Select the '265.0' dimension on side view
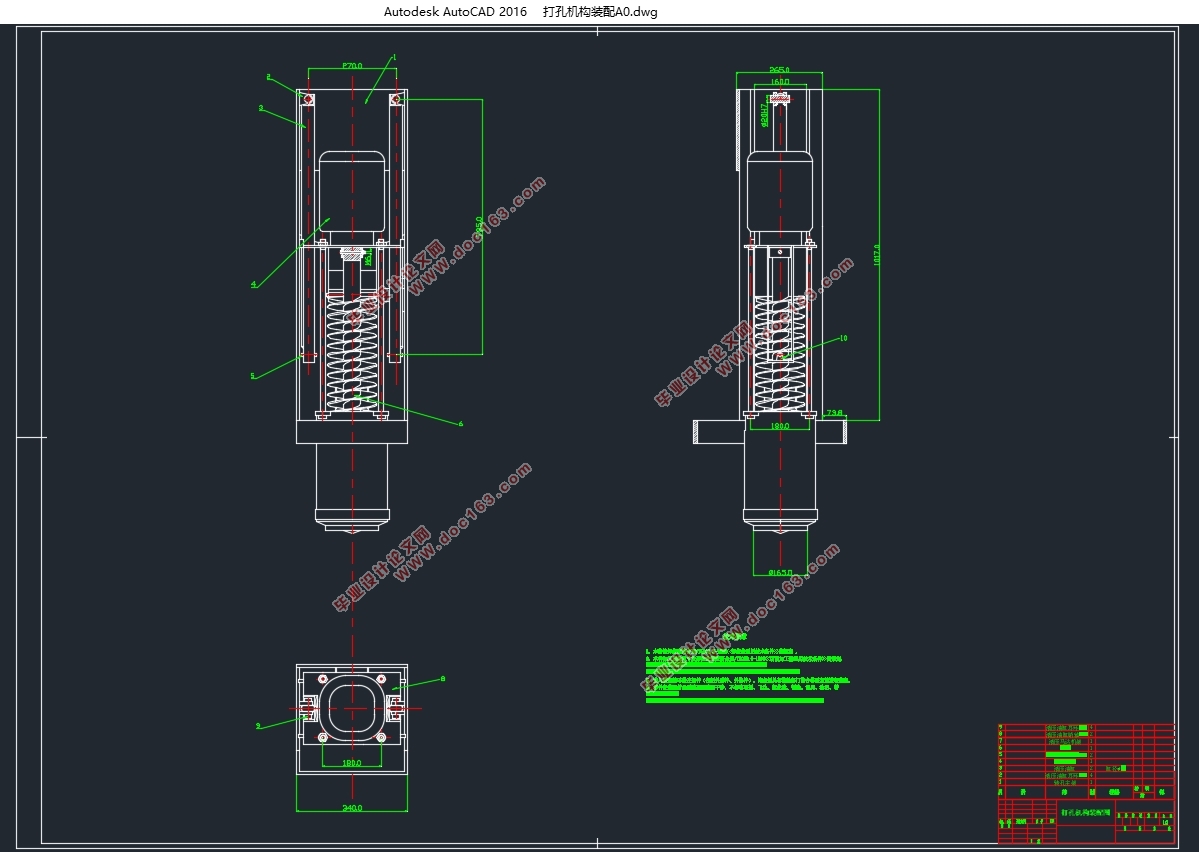 779,70
